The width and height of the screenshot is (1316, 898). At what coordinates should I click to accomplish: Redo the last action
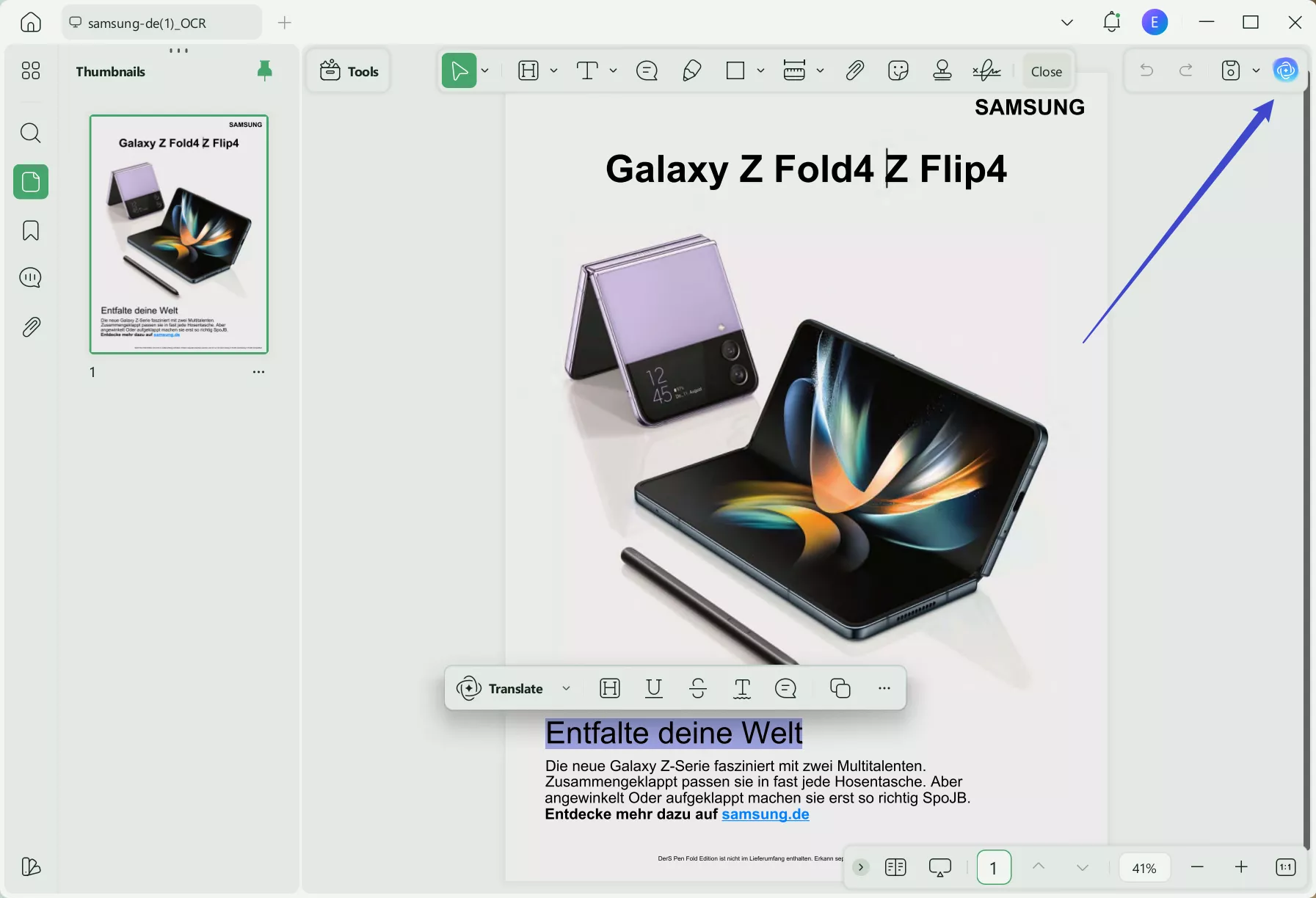point(1185,70)
